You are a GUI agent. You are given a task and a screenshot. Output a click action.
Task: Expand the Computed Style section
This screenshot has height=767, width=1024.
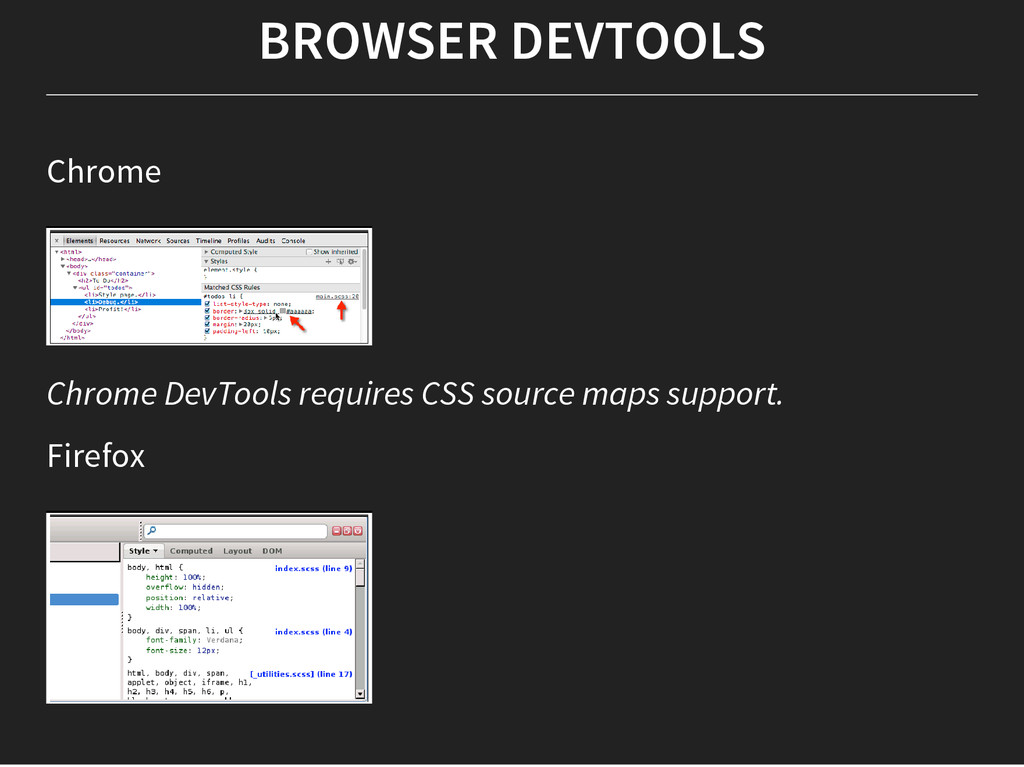pos(206,252)
